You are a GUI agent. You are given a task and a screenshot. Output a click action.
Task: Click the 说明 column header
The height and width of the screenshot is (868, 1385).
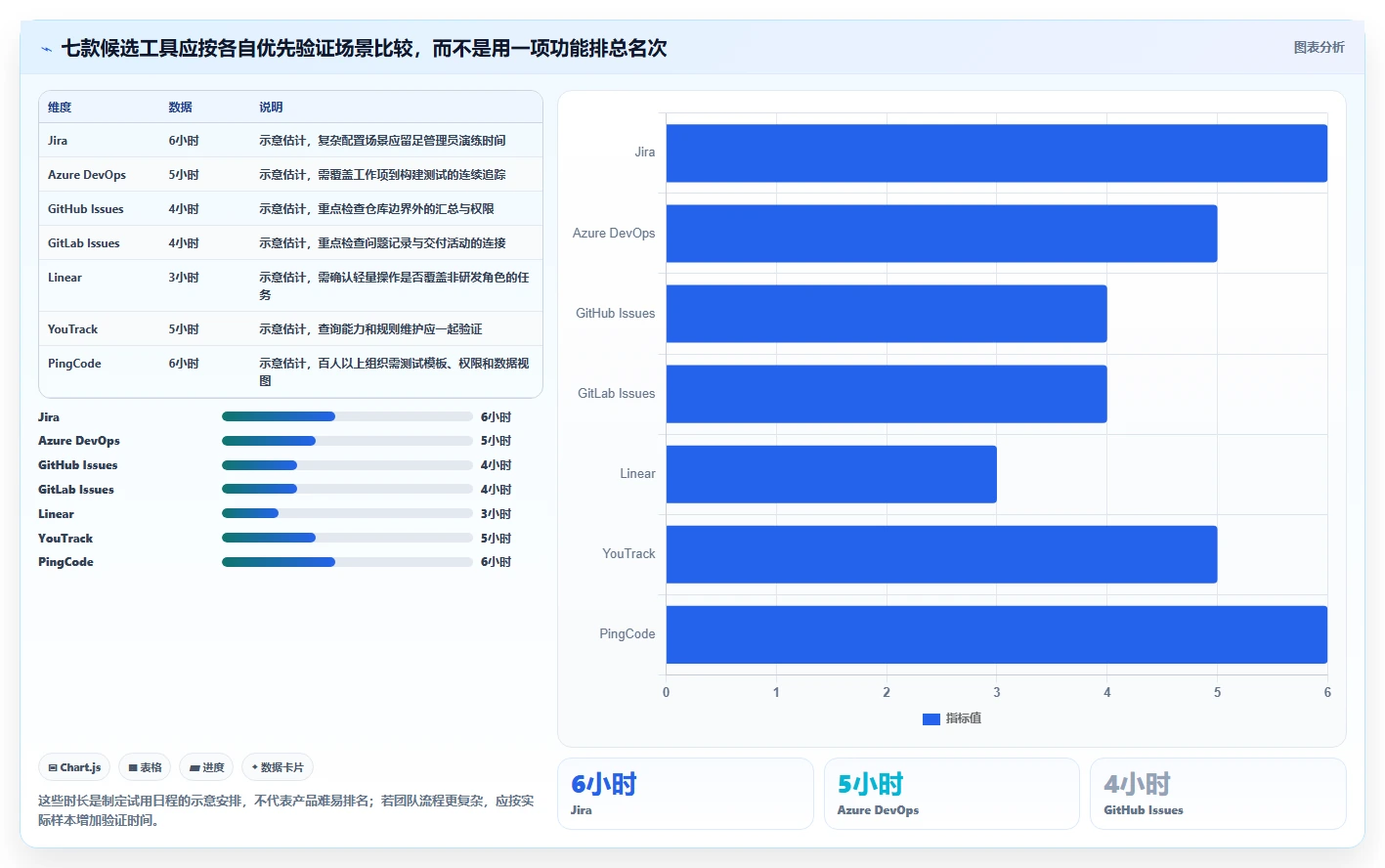tap(271, 108)
